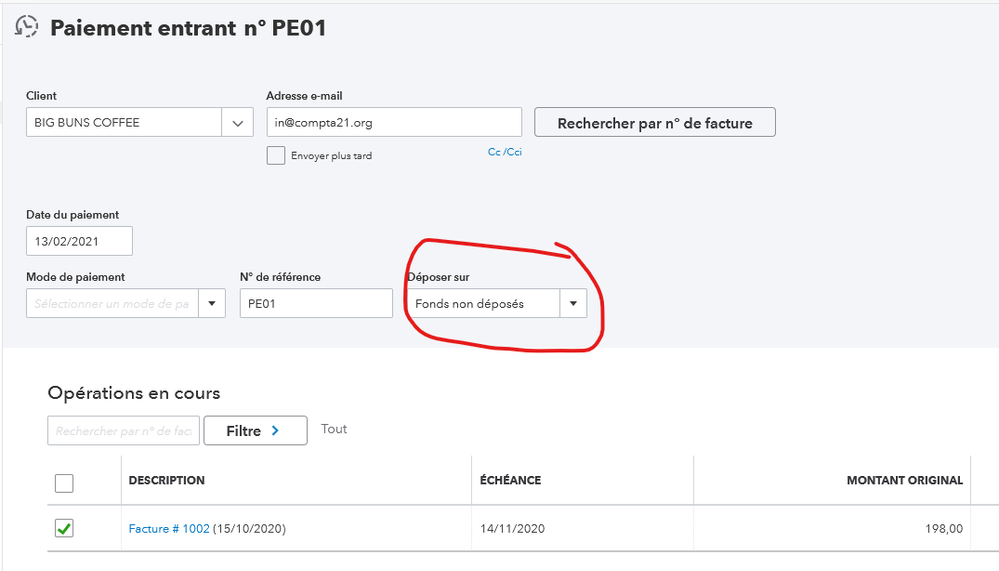The image size is (999, 571).
Task: Click the 14/11/2020 due date cell
Action: pos(512,528)
